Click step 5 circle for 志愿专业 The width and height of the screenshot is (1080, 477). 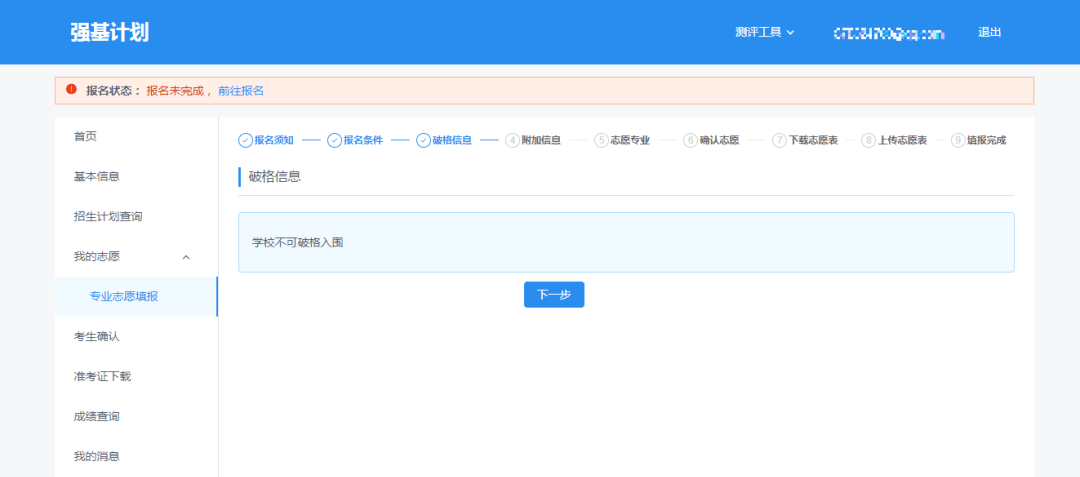[x=601, y=140]
